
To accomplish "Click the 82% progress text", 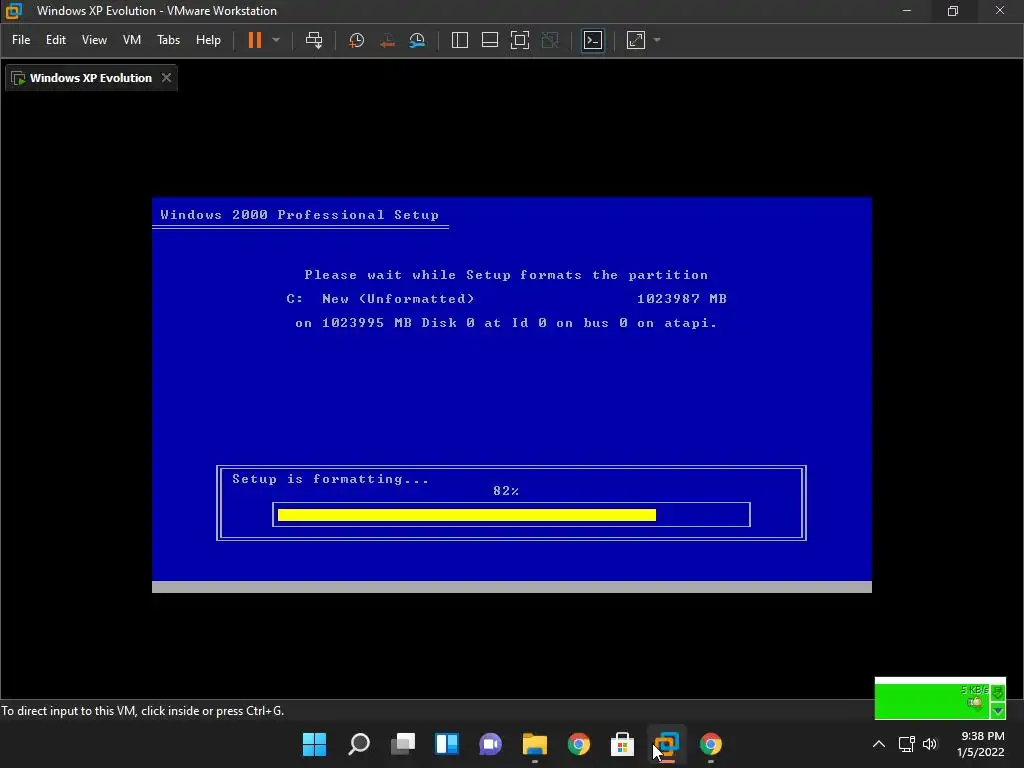I will (x=506, y=490).
